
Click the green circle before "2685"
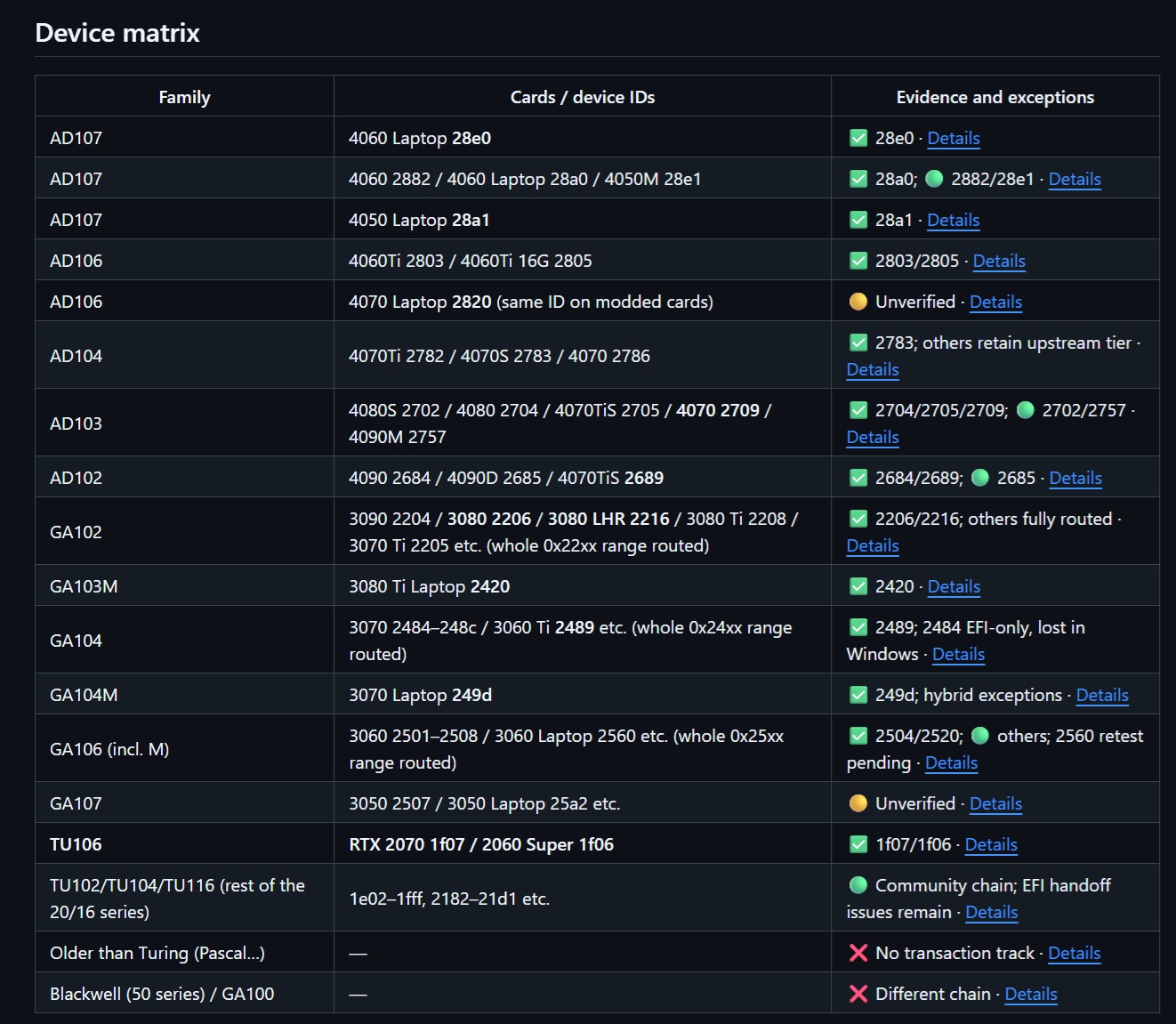click(980, 478)
